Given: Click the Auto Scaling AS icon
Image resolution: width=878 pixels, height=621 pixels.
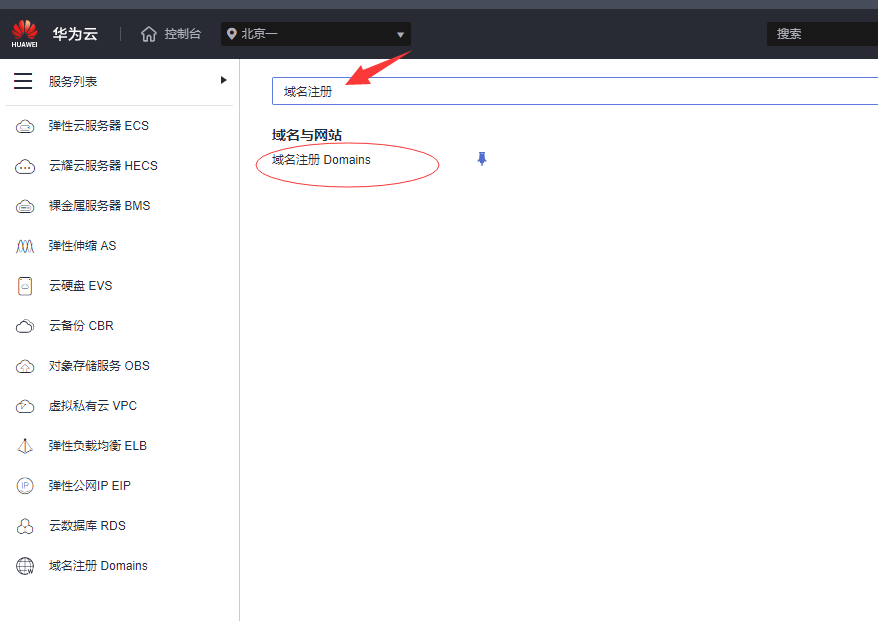Looking at the screenshot, I should click(x=25, y=246).
